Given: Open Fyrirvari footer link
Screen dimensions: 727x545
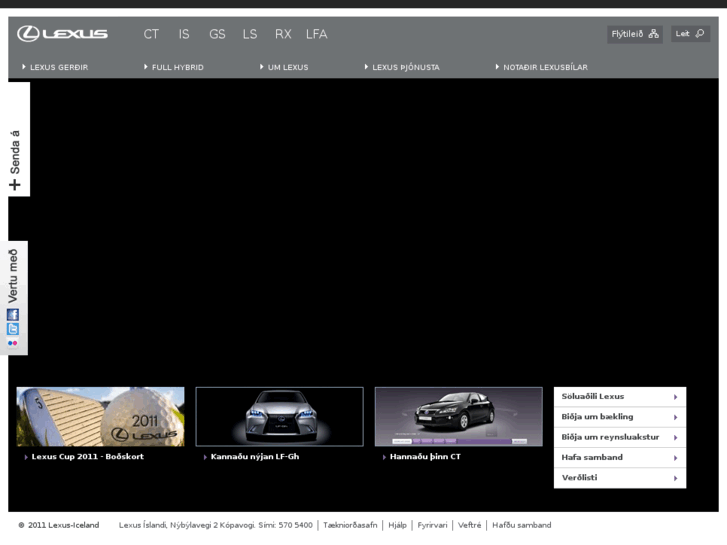Looking at the screenshot, I should tap(432, 525).
